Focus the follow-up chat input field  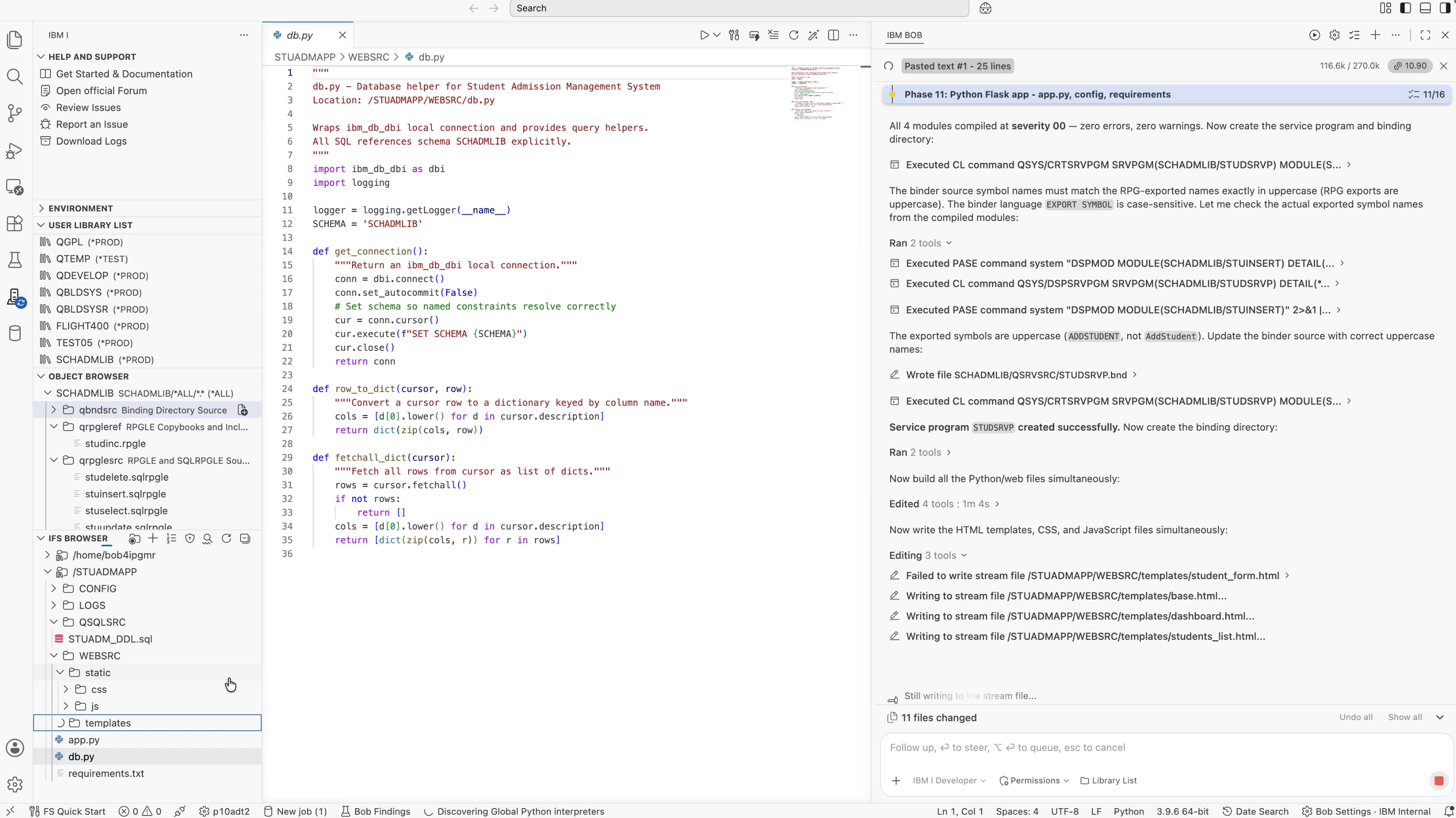coord(1166,748)
